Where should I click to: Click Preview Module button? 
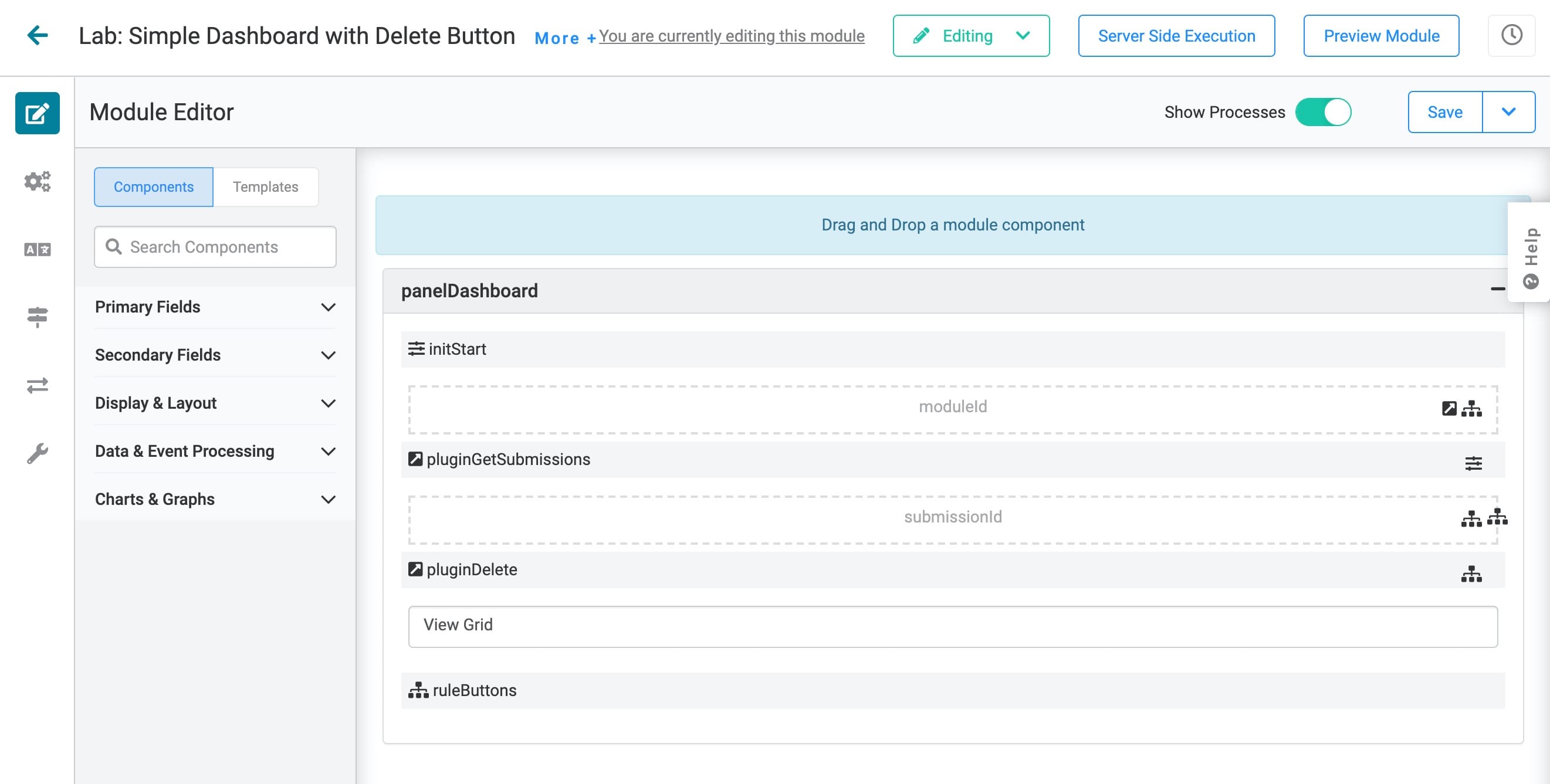[1381, 35]
